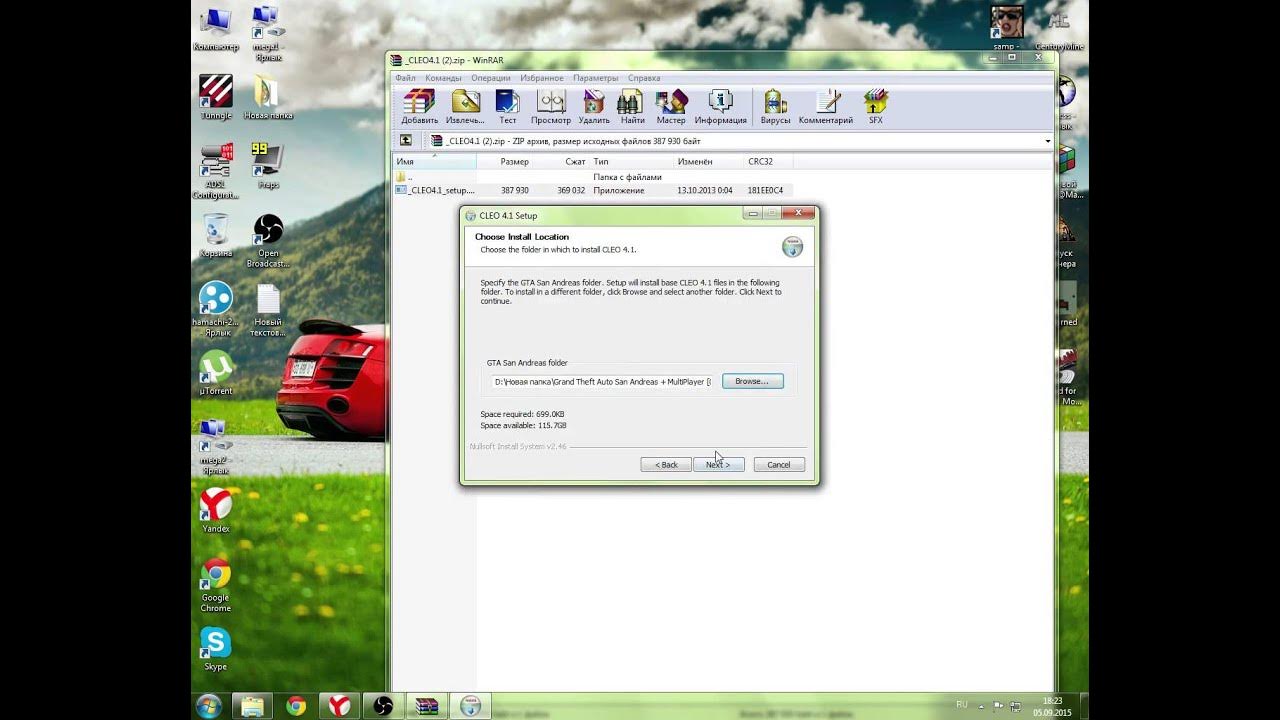Select the hamachi shortcut on the desktop
The height and width of the screenshot is (720, 1280).
[x=216, y=309]
